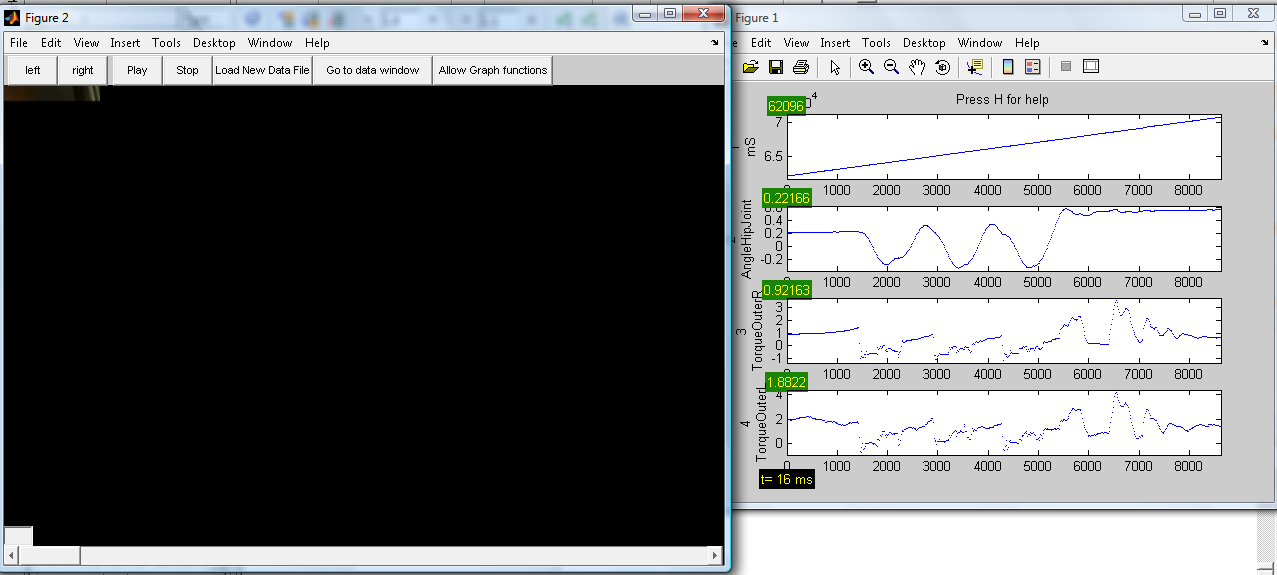Activate the Pan hand tool
The image size is (1277, 575).
[917, 67]
